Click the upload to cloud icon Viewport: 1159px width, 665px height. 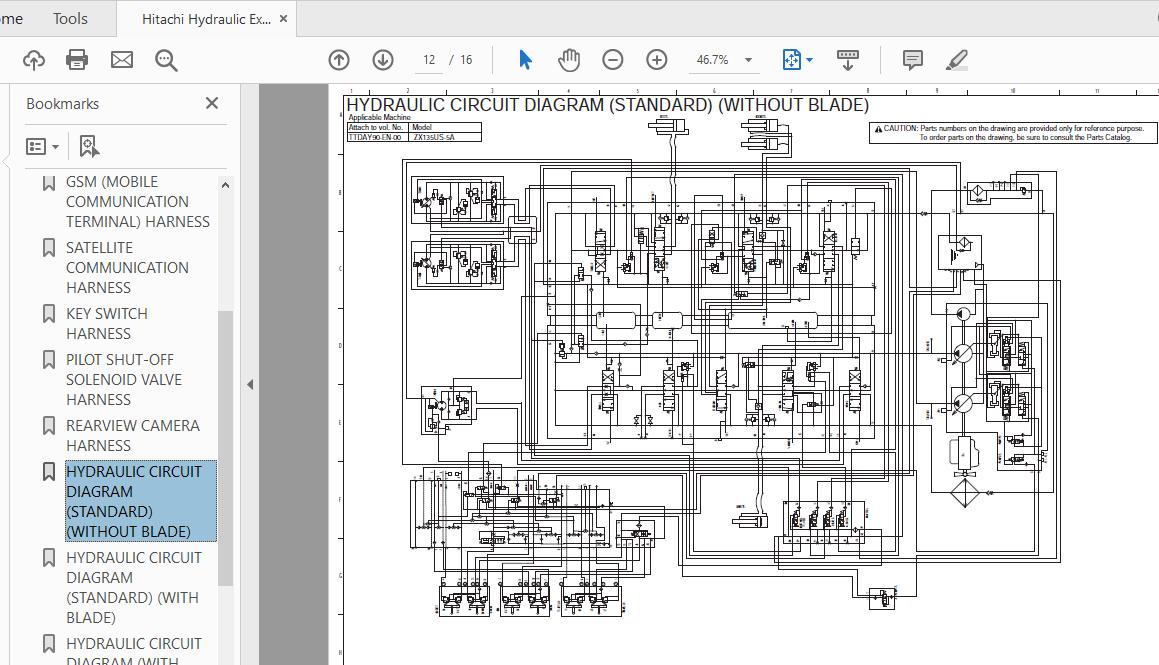(x=34, y=60)
